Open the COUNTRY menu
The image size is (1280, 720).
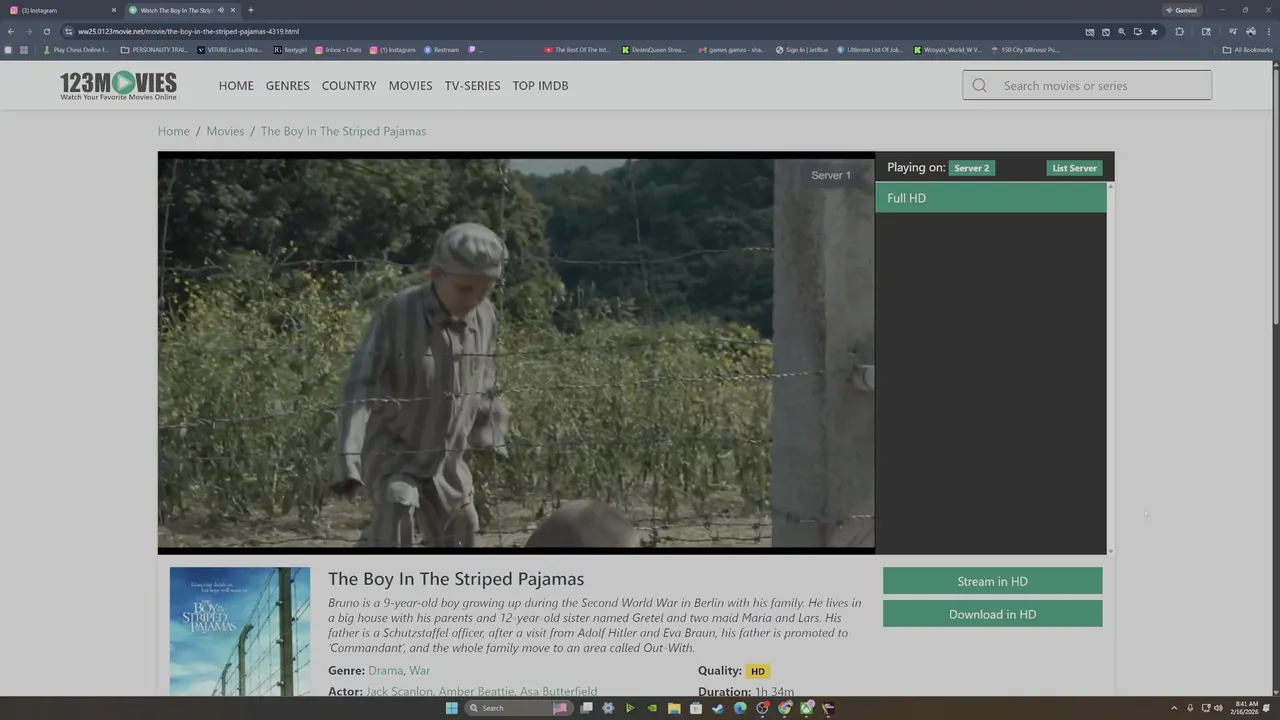(349, 86)
